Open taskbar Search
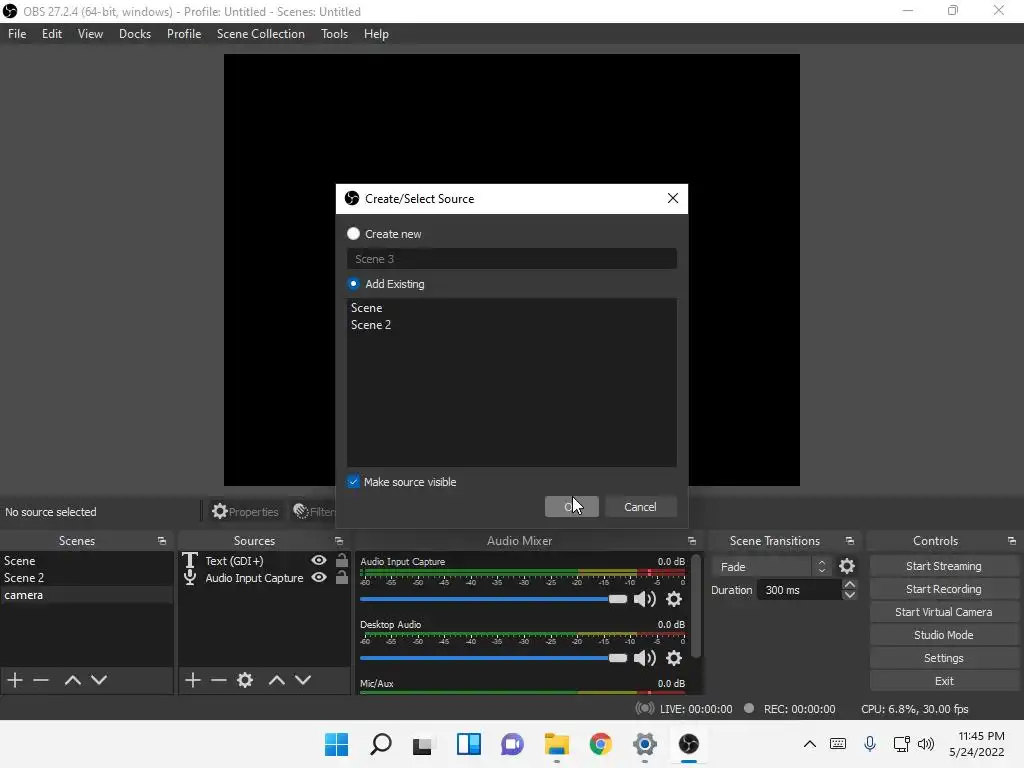The image size is (1024, 768). (381, 744)
